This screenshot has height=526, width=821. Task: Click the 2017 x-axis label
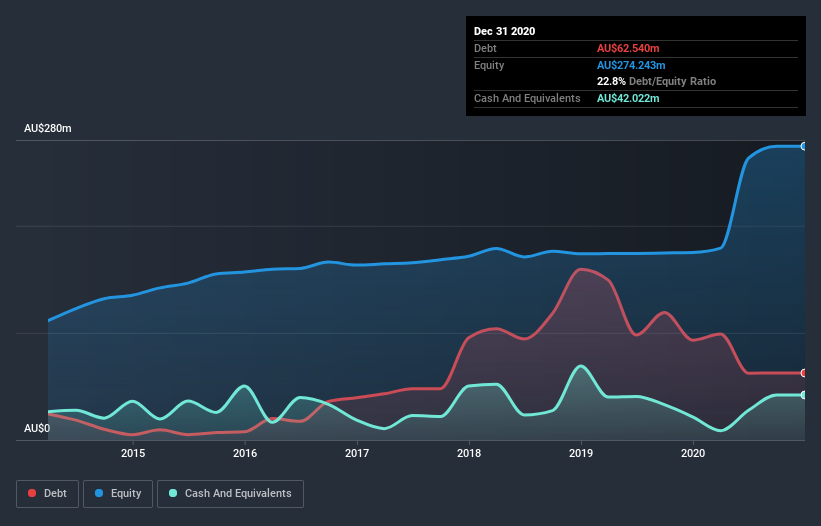coord(357,453)
